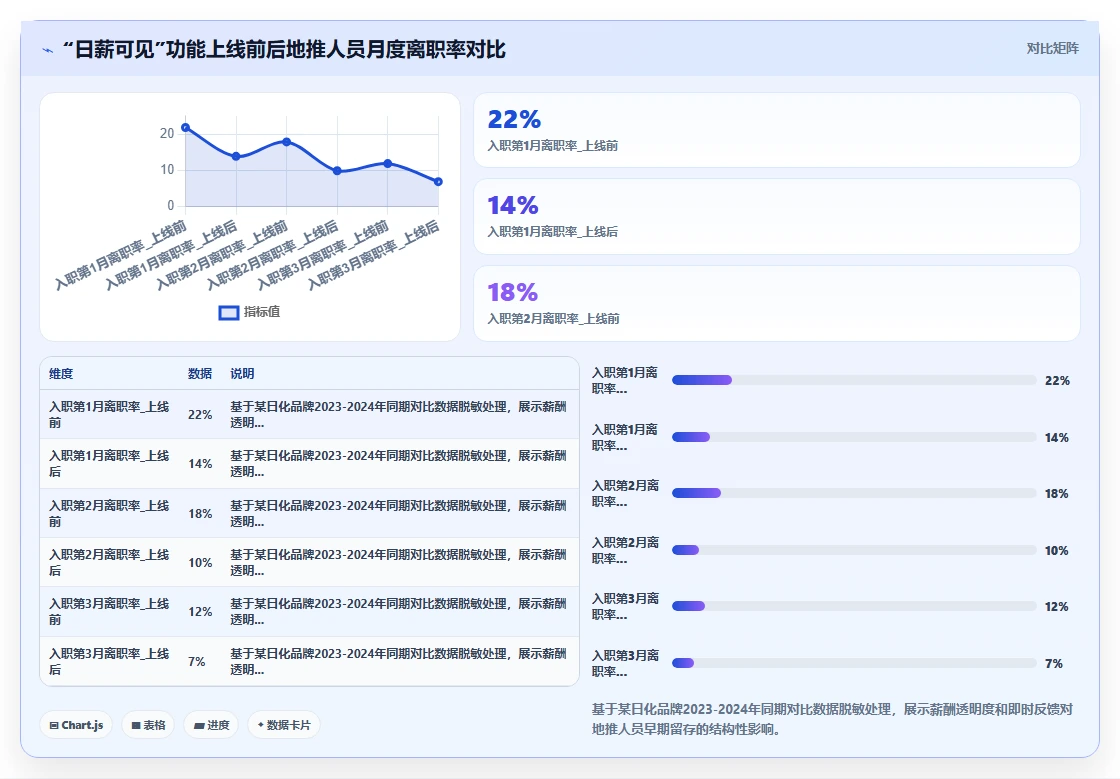Click the icon inside the 表格 chip
1120x779 pixels.
pos(136,725)
